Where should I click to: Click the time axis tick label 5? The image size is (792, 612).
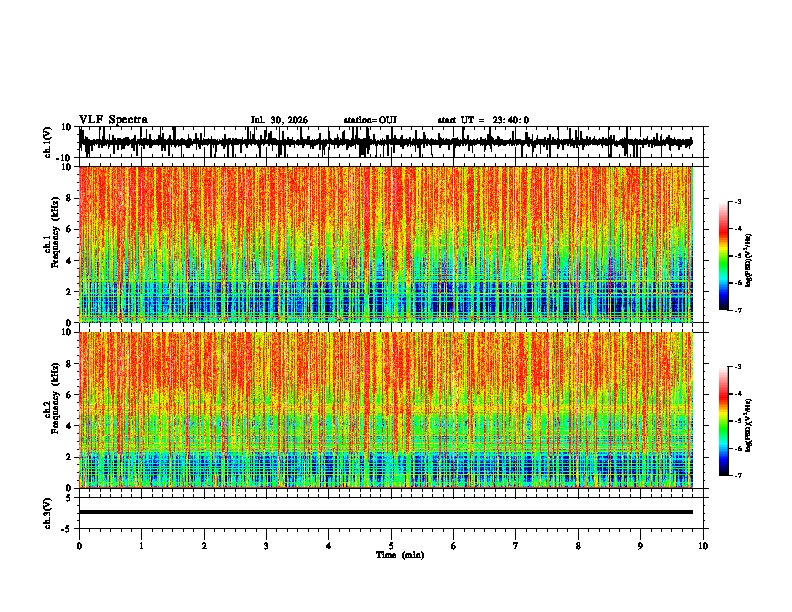pos(391,546)
